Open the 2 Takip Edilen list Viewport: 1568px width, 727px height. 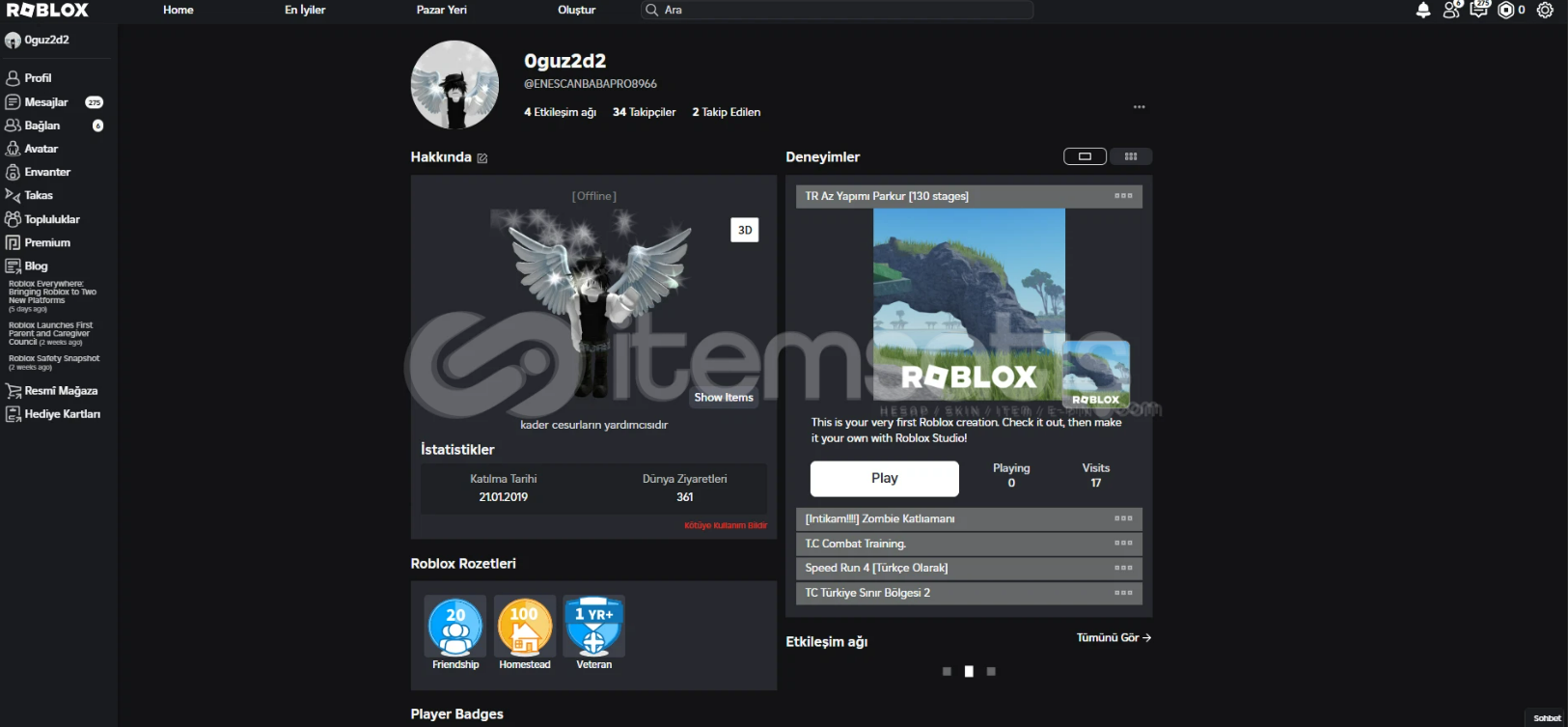[x=727, y=113]
